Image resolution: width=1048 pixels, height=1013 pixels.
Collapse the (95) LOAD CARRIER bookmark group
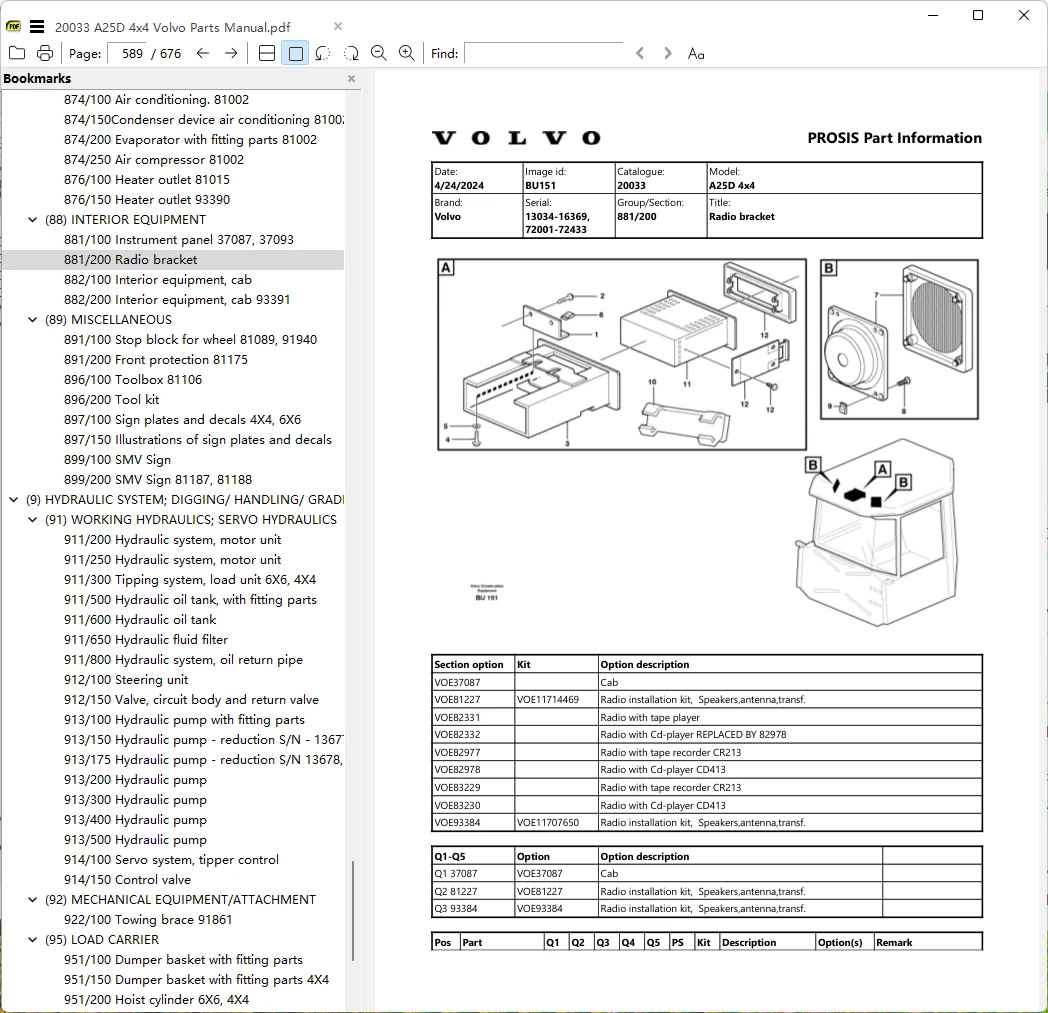pyautogui.click(x=32, y=939)
